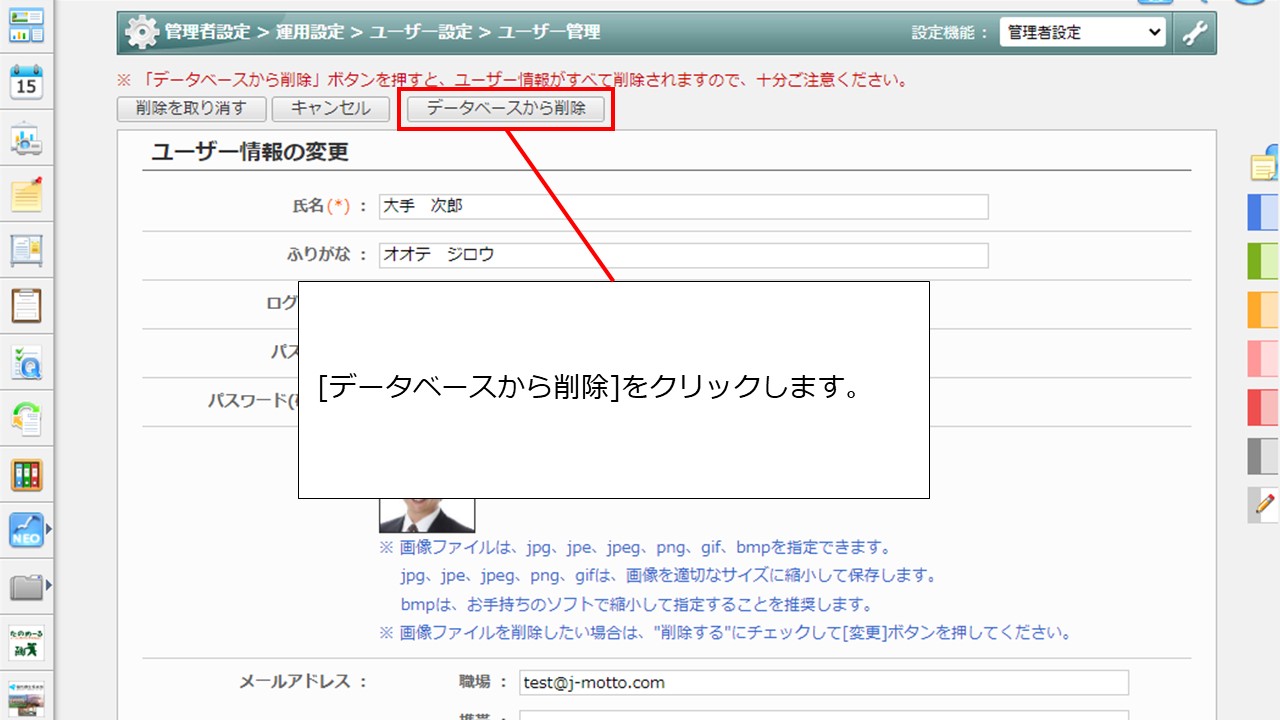Open the portal dashboard icon in sidebar

click(26, 25)
